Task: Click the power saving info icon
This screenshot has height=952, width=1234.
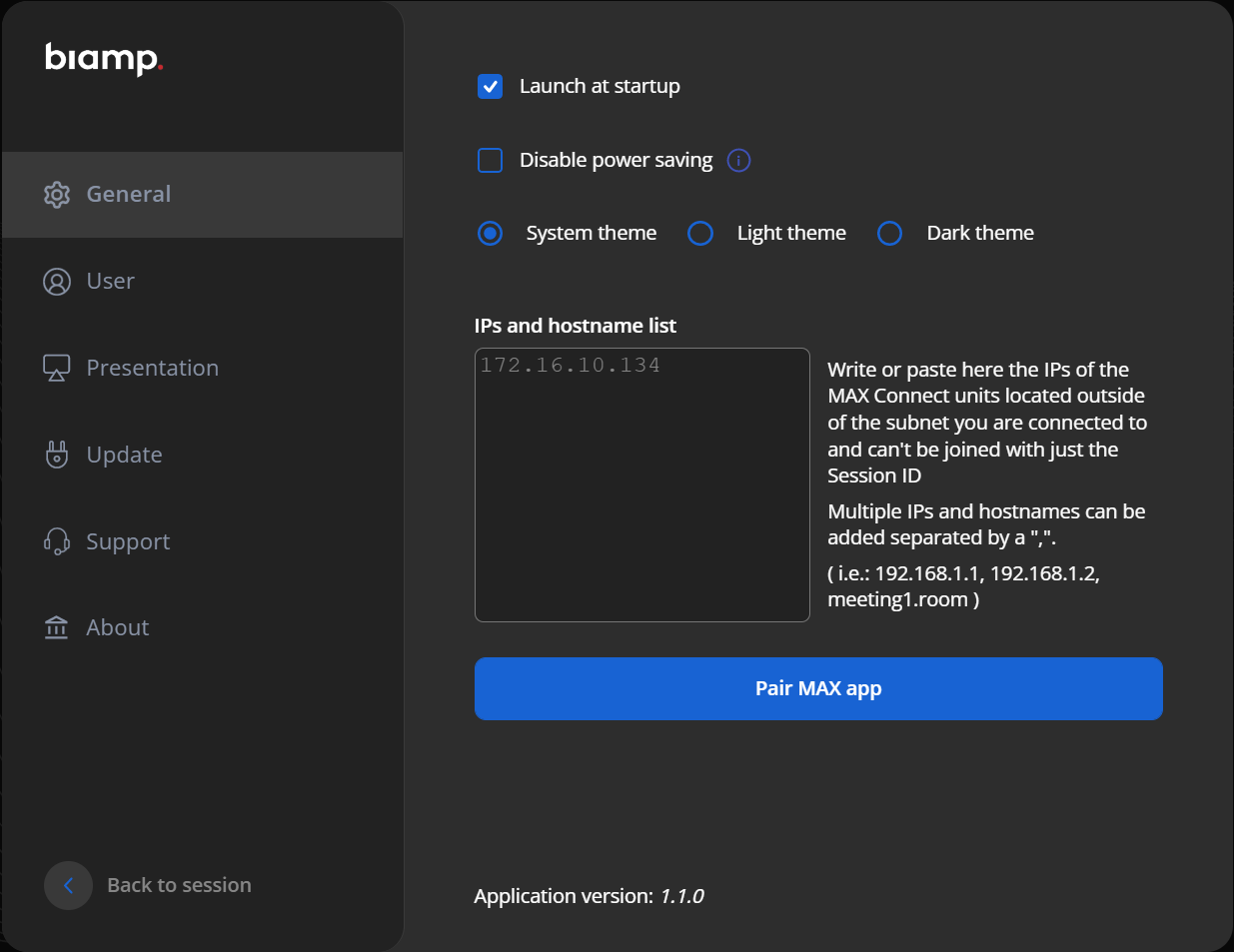Action: [738, 161]
